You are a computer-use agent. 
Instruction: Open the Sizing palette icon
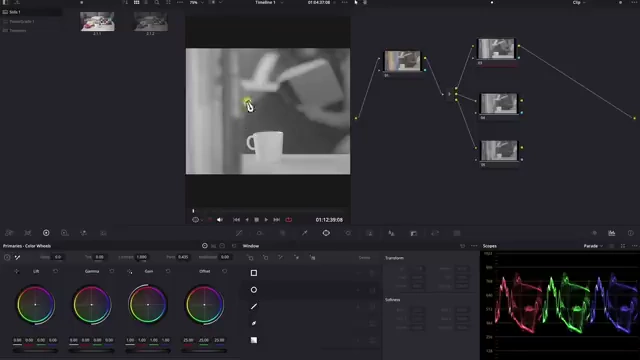point(435,233)
